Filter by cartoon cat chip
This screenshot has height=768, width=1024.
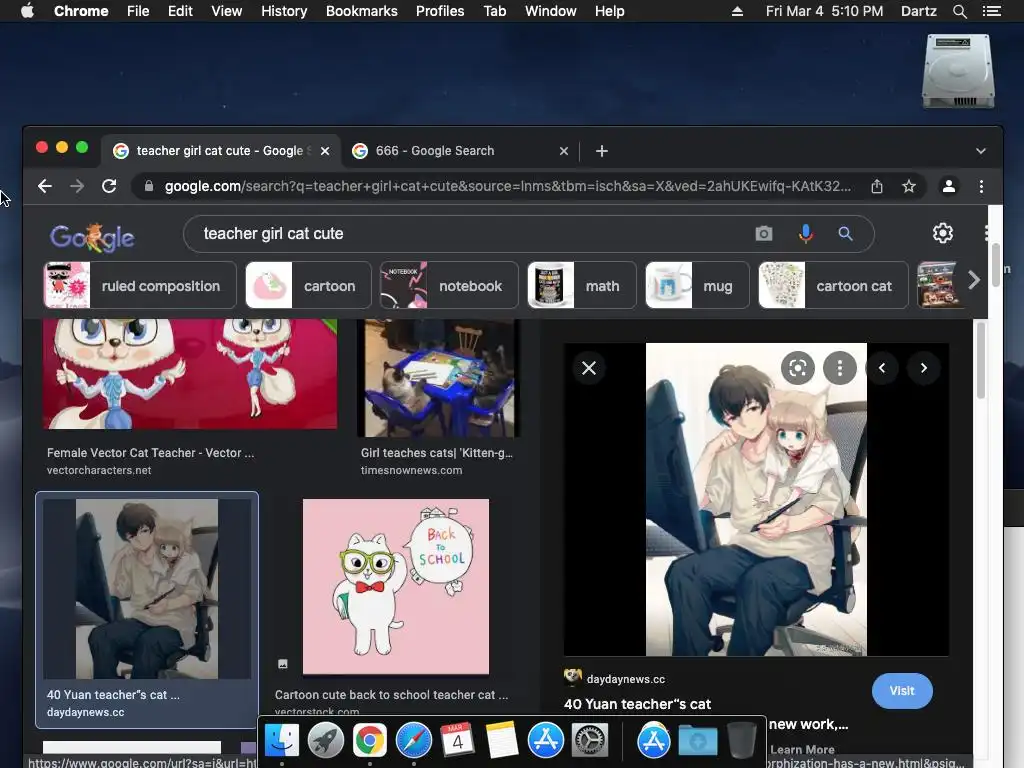[833, 285]
